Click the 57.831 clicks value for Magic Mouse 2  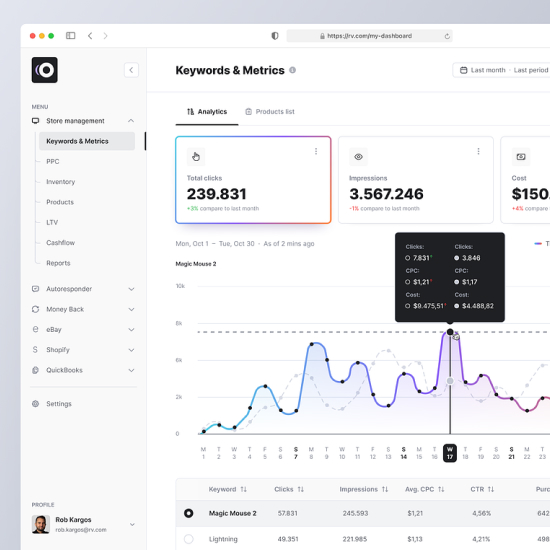287,513
